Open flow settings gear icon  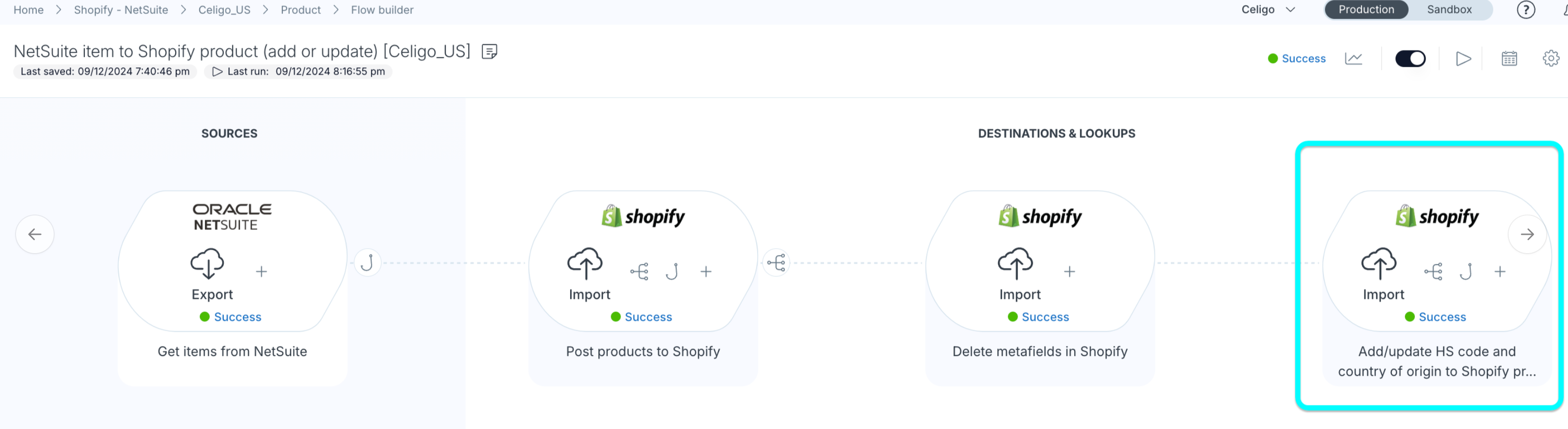(1551, 58)
